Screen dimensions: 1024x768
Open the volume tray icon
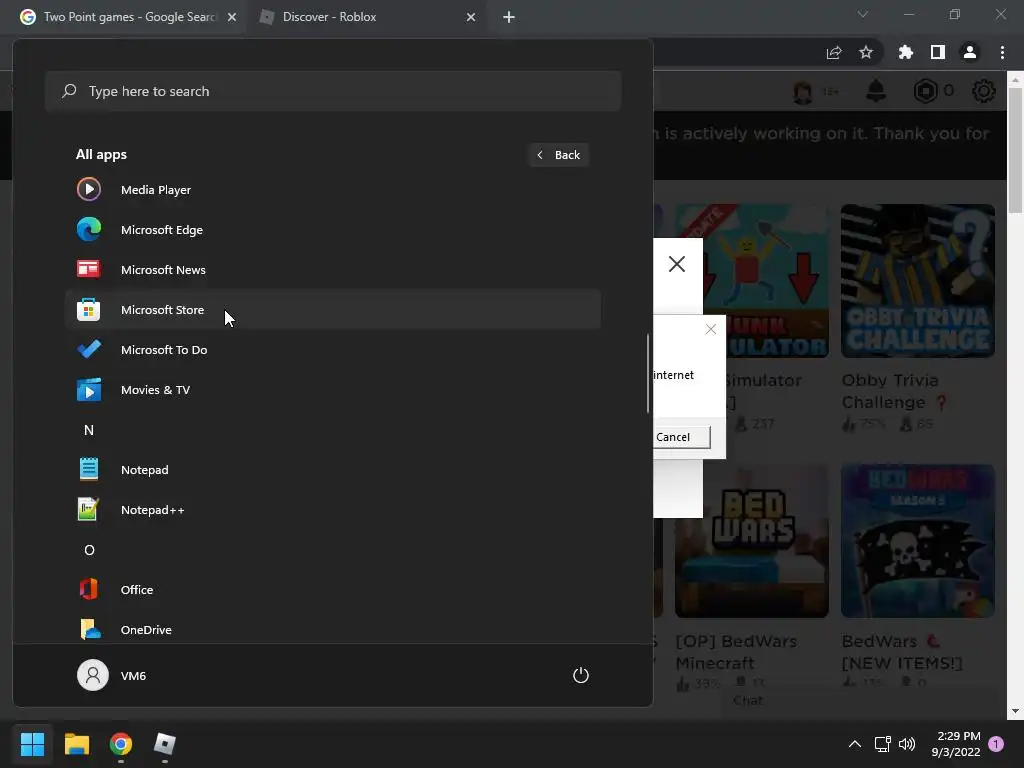tap(907, 744)
